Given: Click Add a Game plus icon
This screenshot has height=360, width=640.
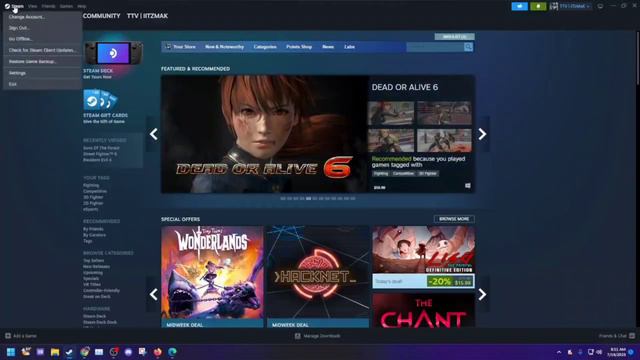Looking at the screenshot, I should coord(8,336).
